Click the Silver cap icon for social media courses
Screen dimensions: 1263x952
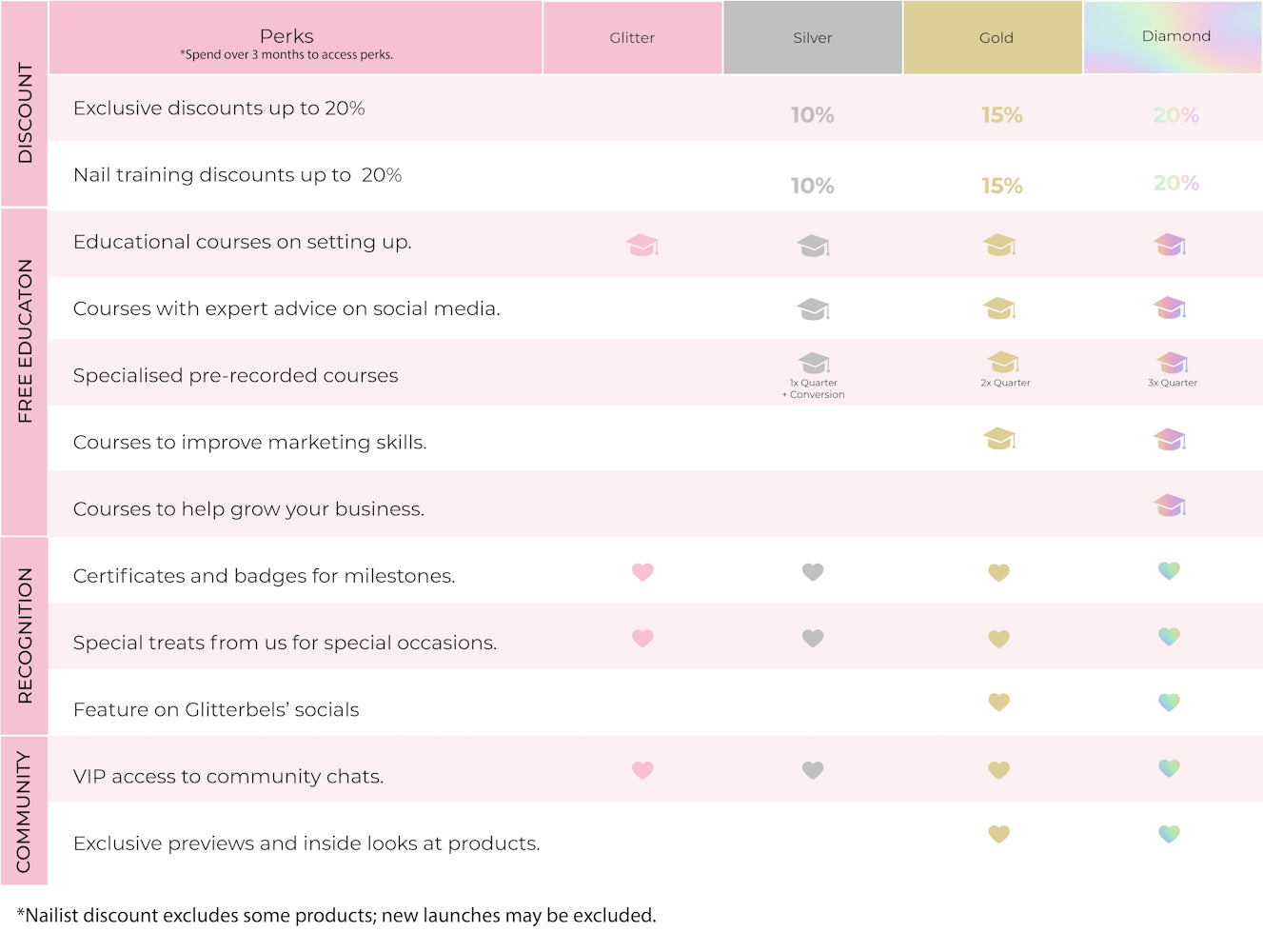[x=813, y=308]
